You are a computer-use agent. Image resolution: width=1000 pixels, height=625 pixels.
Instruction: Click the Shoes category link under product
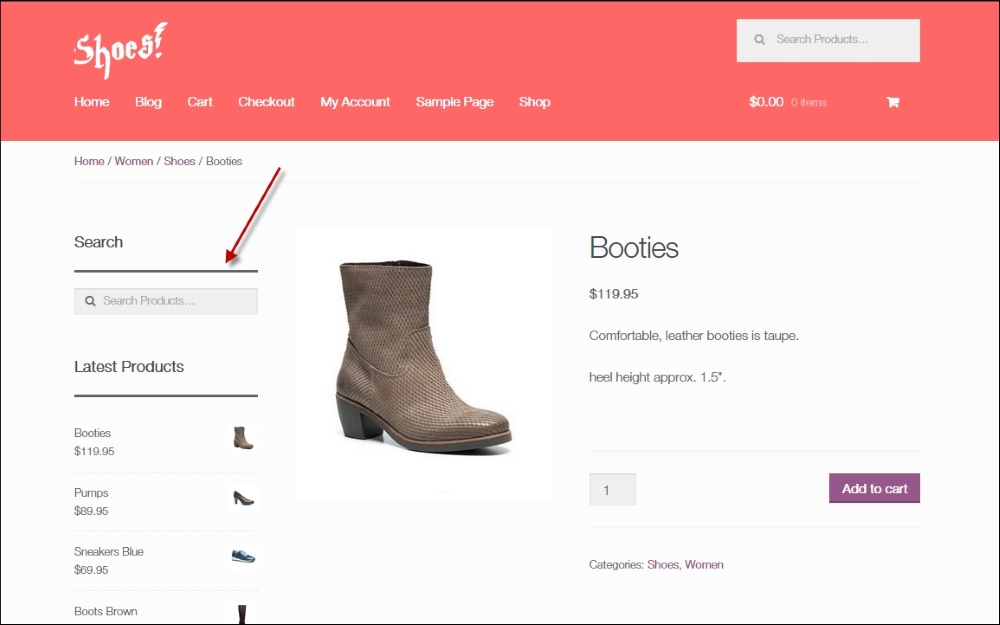click(x=663, y=564)
